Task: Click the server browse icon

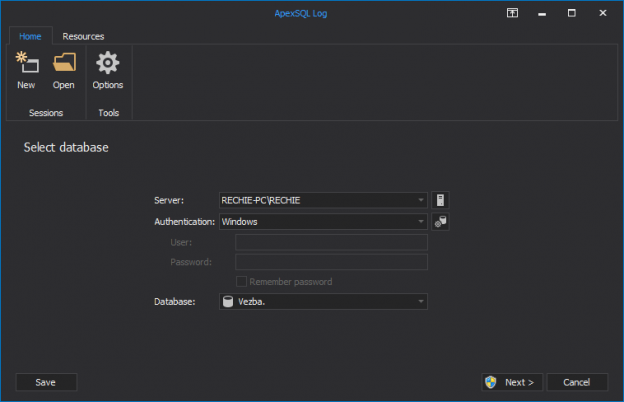Action: [440, 200]
